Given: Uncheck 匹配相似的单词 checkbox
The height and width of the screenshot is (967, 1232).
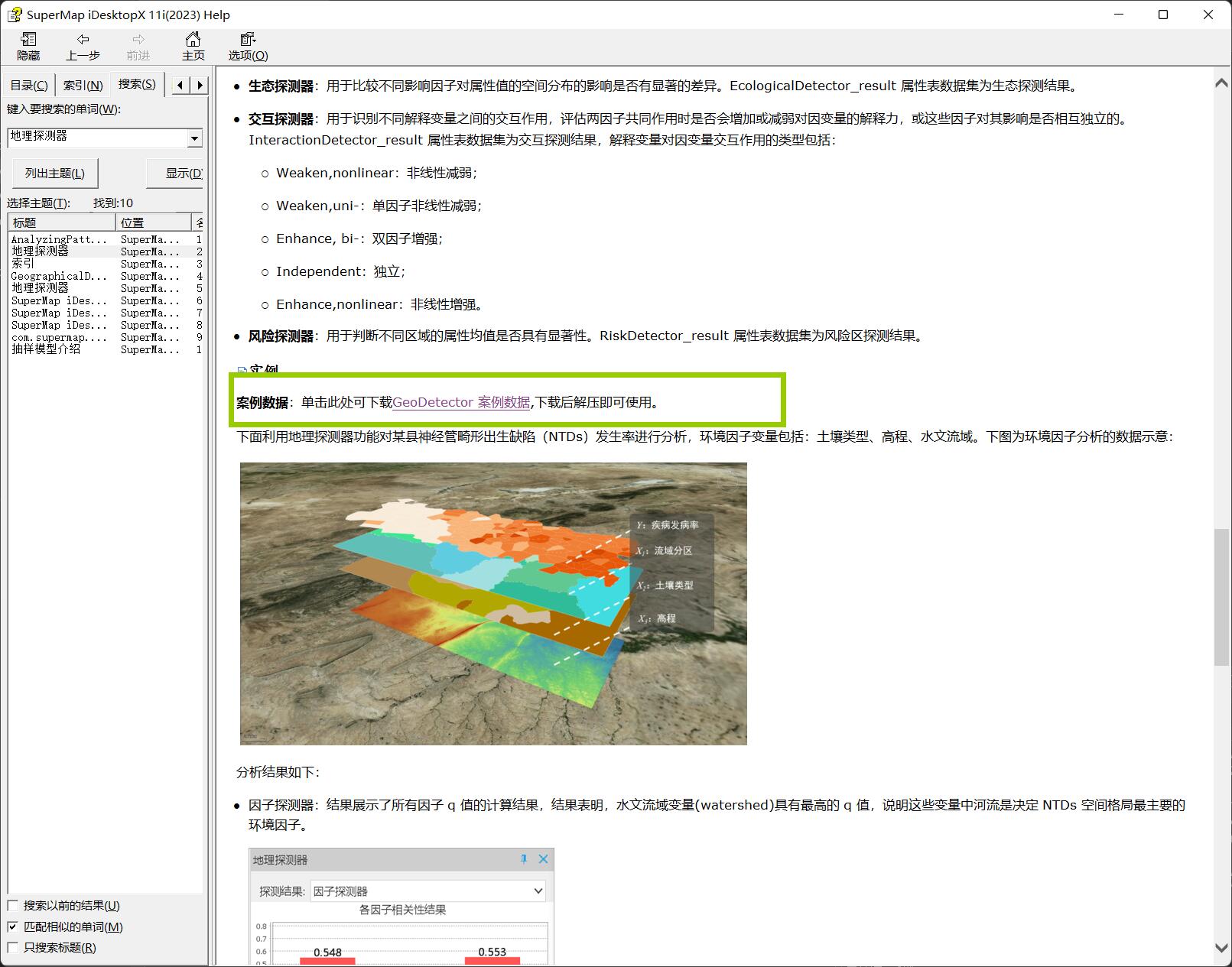Looking at the screenshot, I should click(13, 926).
